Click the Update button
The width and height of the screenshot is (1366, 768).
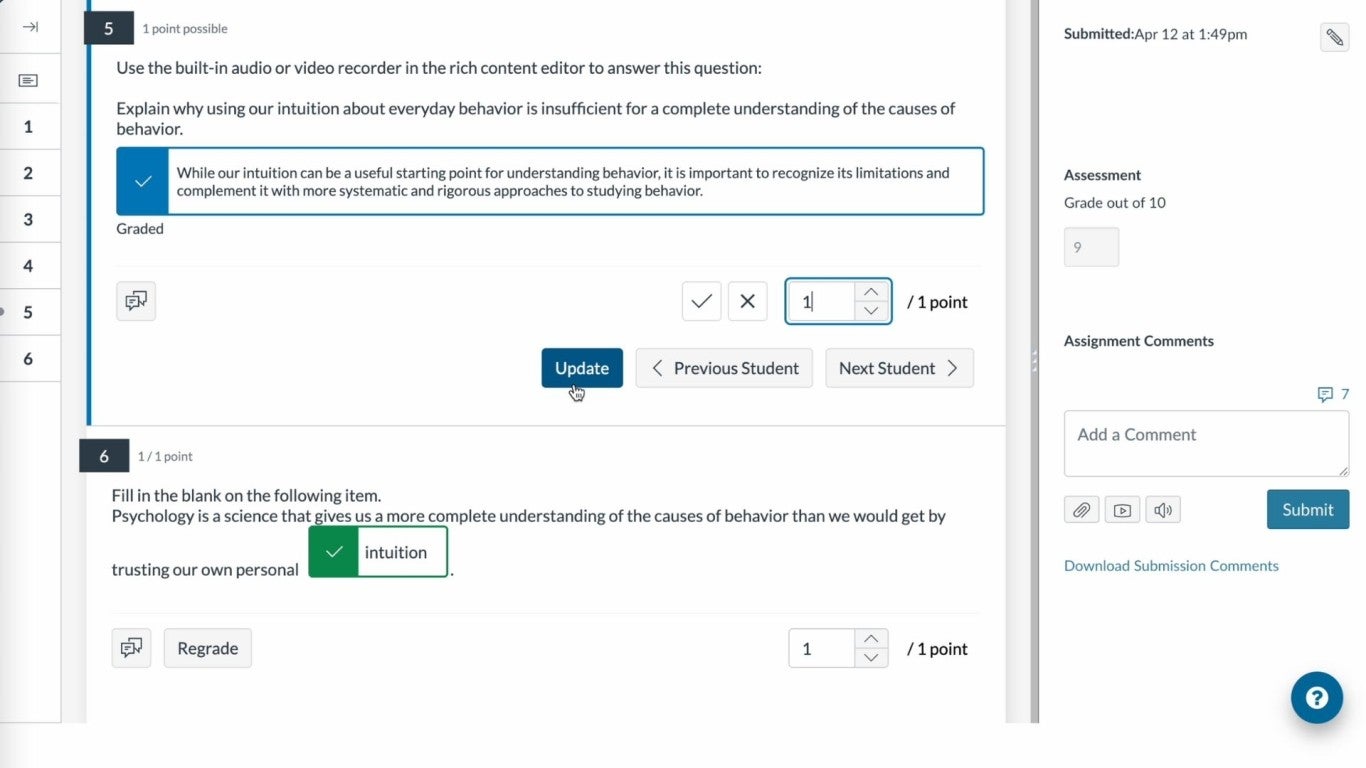tap(581, 368)
